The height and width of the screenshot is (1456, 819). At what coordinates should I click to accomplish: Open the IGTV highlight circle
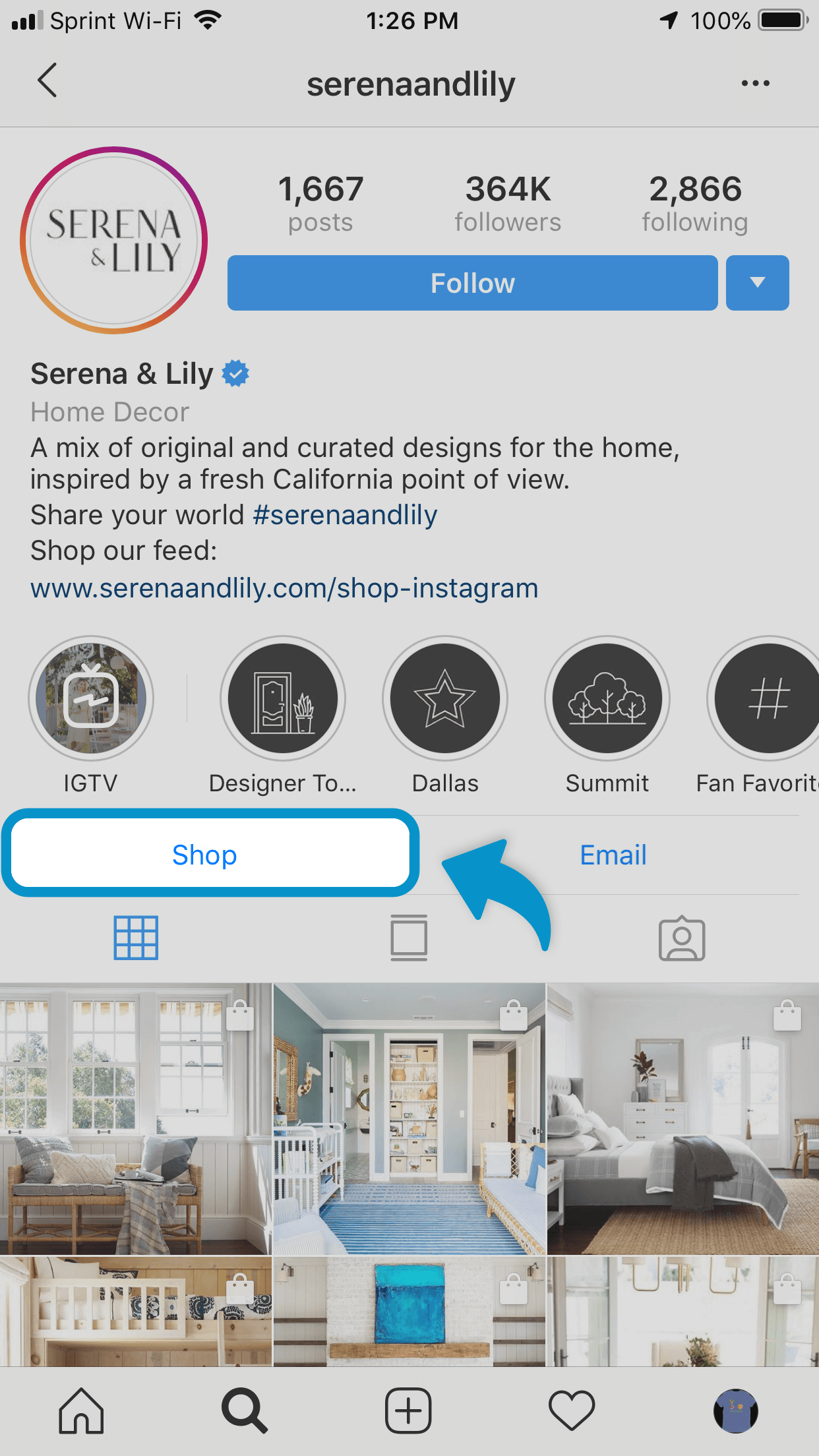click(91, 698)
